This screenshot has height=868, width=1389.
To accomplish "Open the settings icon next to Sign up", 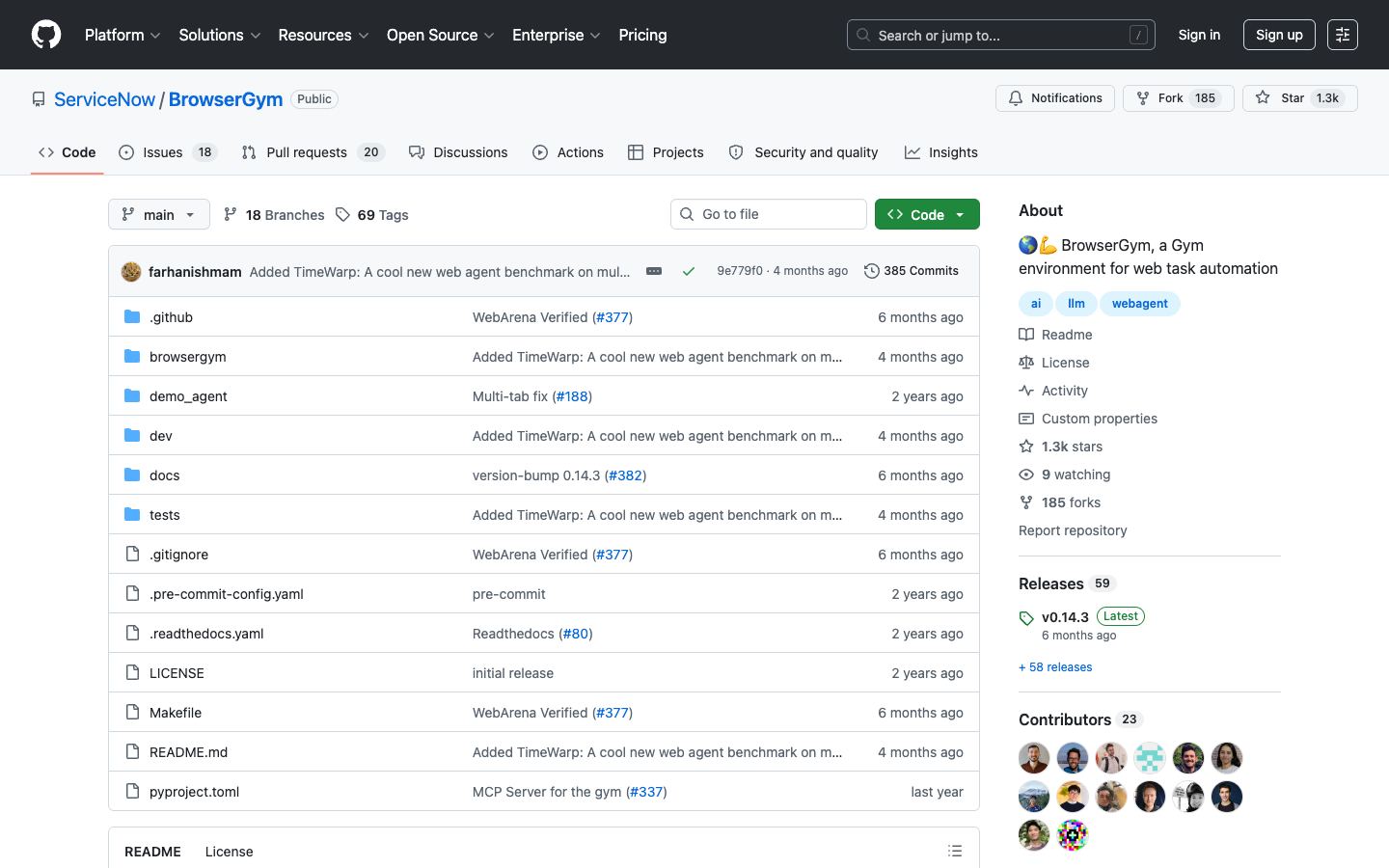I will pos(1343,35).
